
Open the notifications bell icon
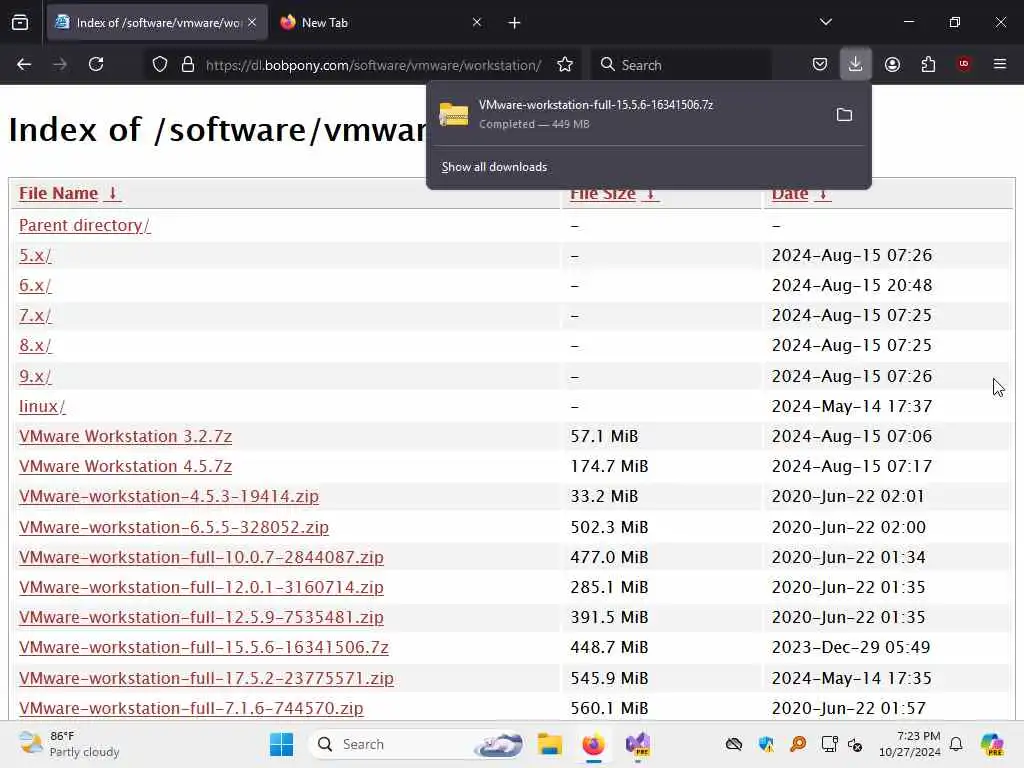coord(956,744)
